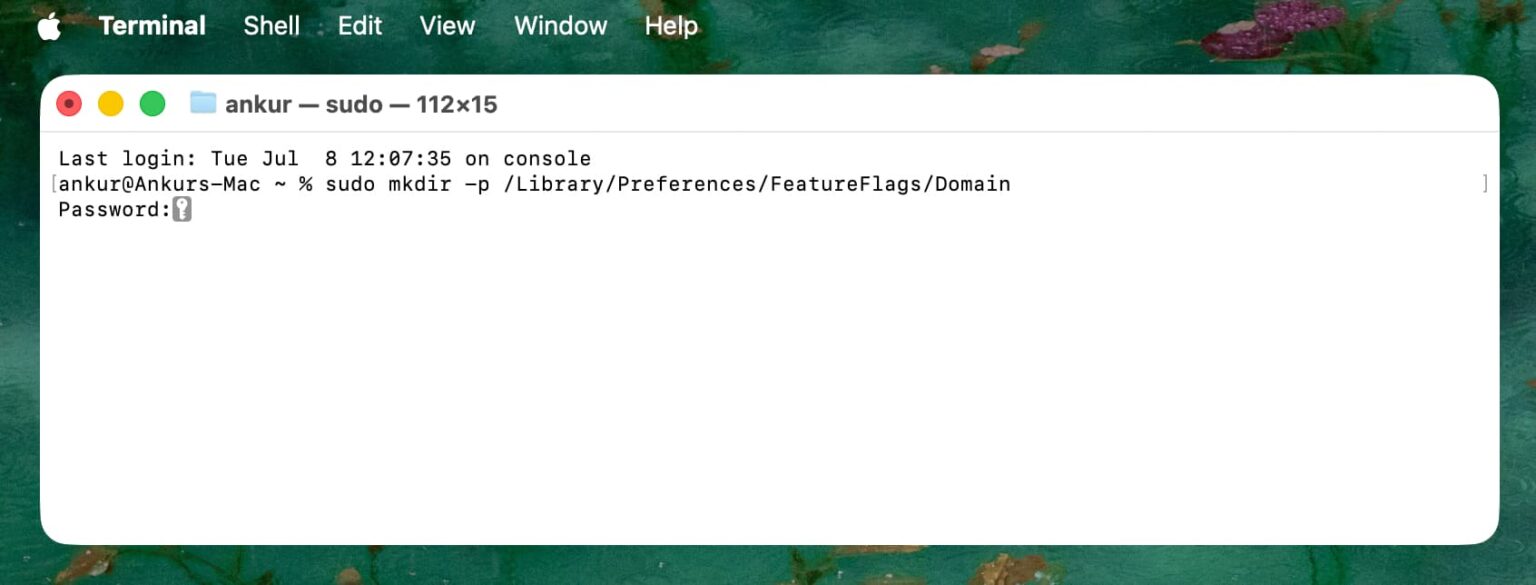Click the closing bracket mark at right edge
The image size is (1536, 585).
[x=1486, y=184]
